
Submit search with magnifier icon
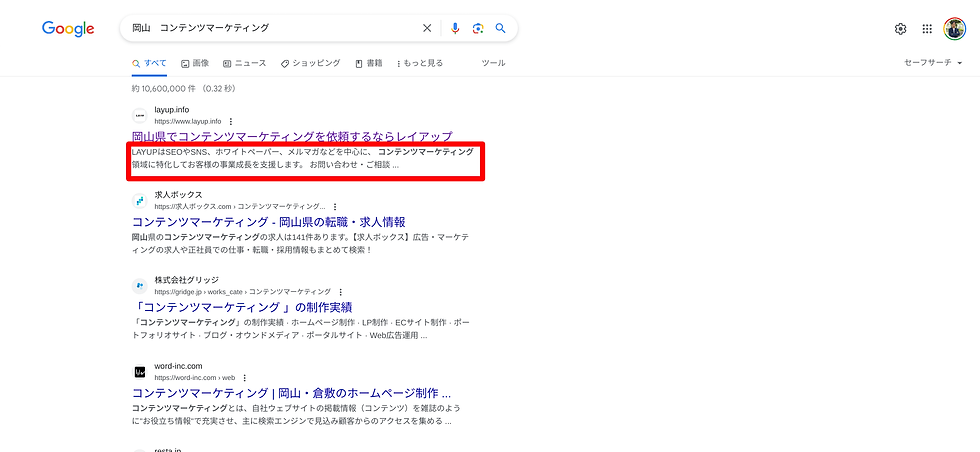click(x=500, y=28)
